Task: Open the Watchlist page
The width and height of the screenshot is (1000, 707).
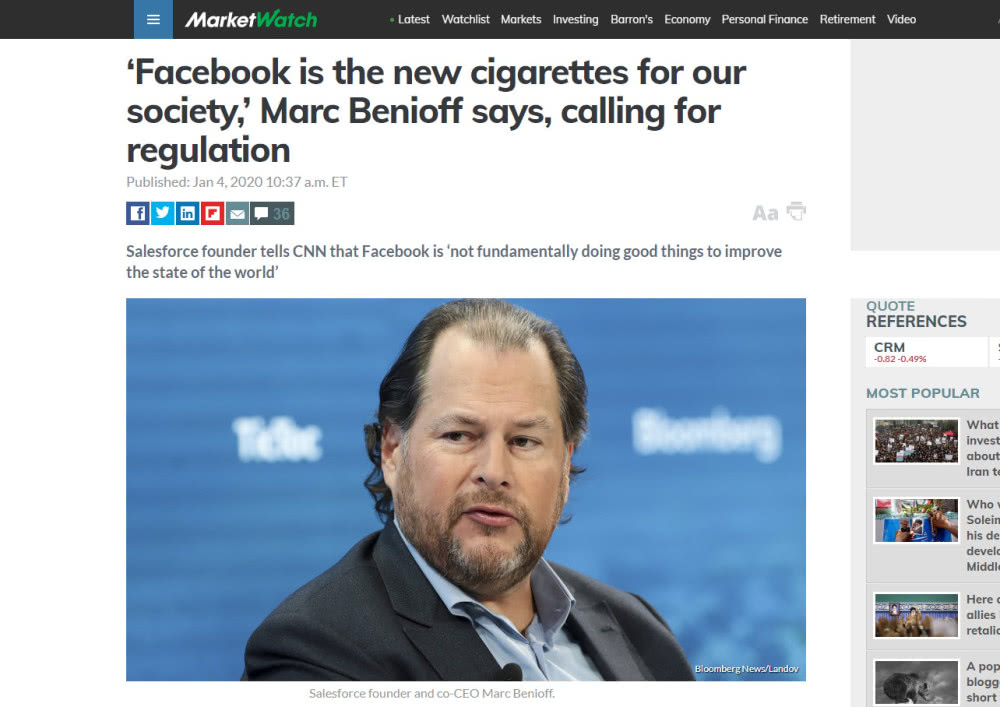Action: coord(466,20)
